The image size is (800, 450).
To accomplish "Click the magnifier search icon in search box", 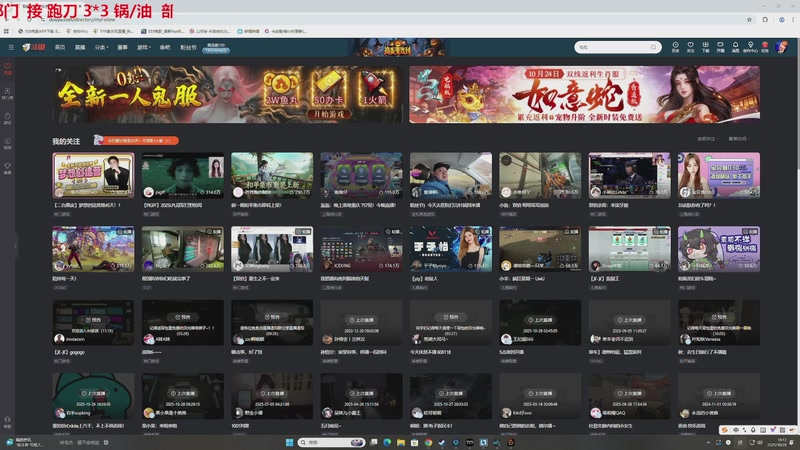I will (654, 47).
